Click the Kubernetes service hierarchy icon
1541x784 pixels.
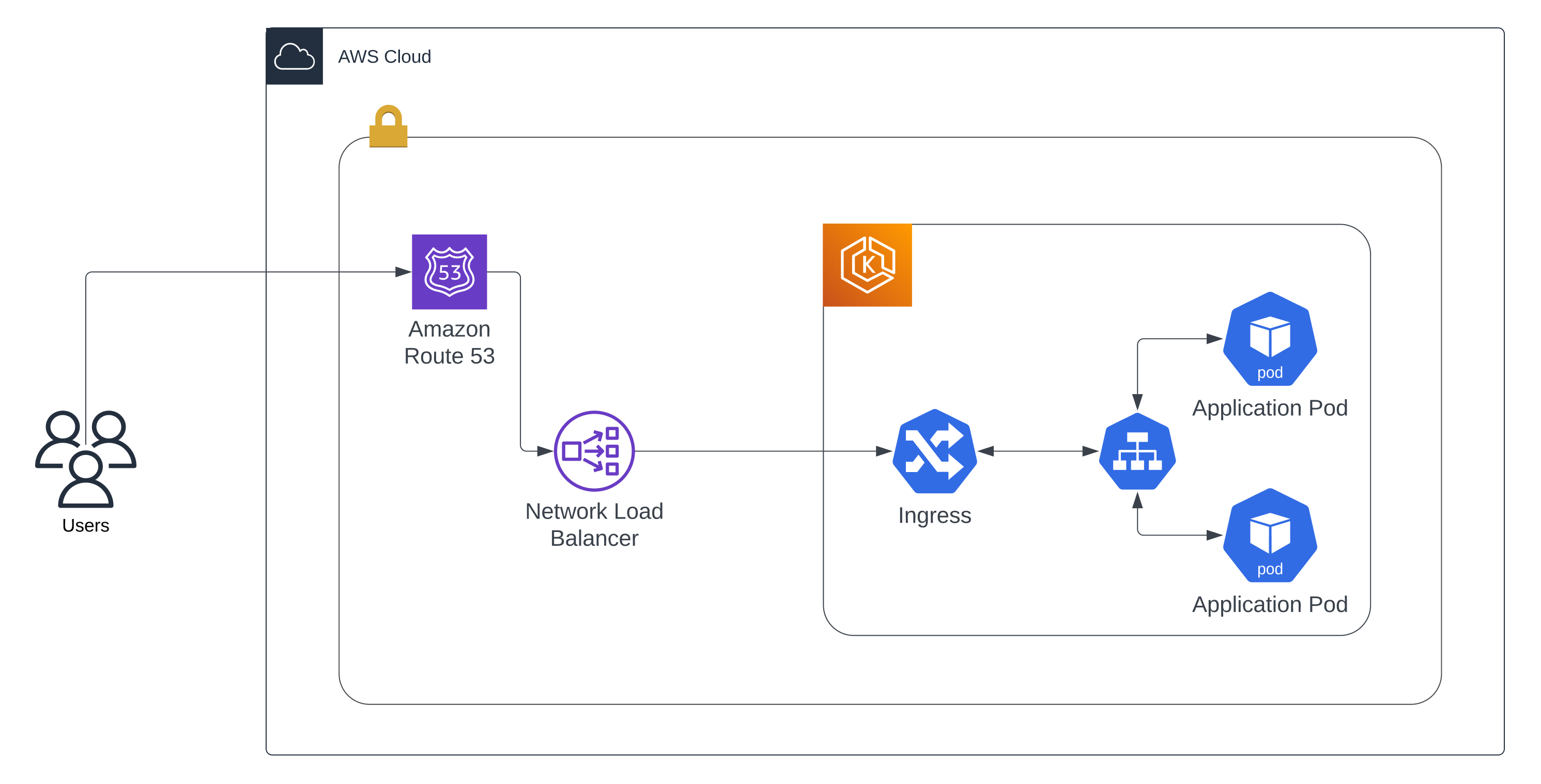coord(1137,451)
